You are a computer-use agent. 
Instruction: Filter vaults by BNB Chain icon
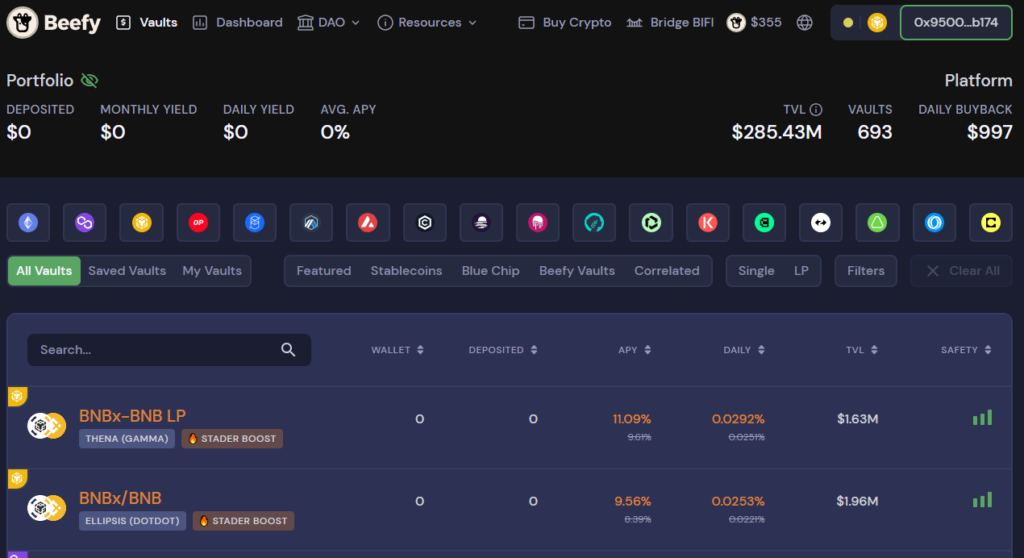pyautogui.click(x=141, y=223)
